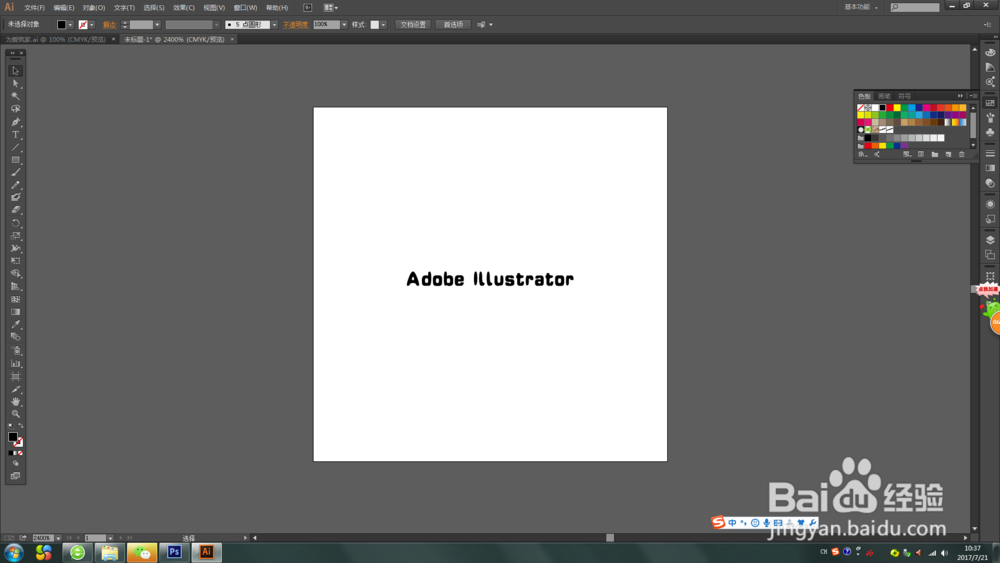Swap fill and stroke colors
Image resolution: width=1000 pixels, height=563 pixels.
[20, 426]
